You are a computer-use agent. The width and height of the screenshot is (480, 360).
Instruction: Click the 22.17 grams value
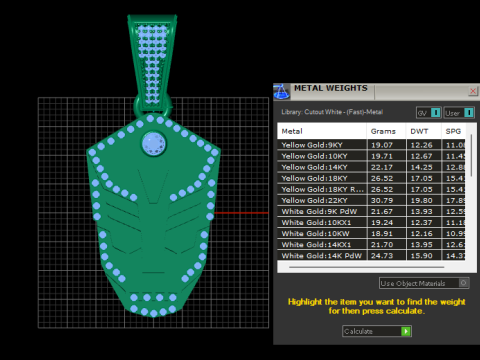tap(382, 167)
